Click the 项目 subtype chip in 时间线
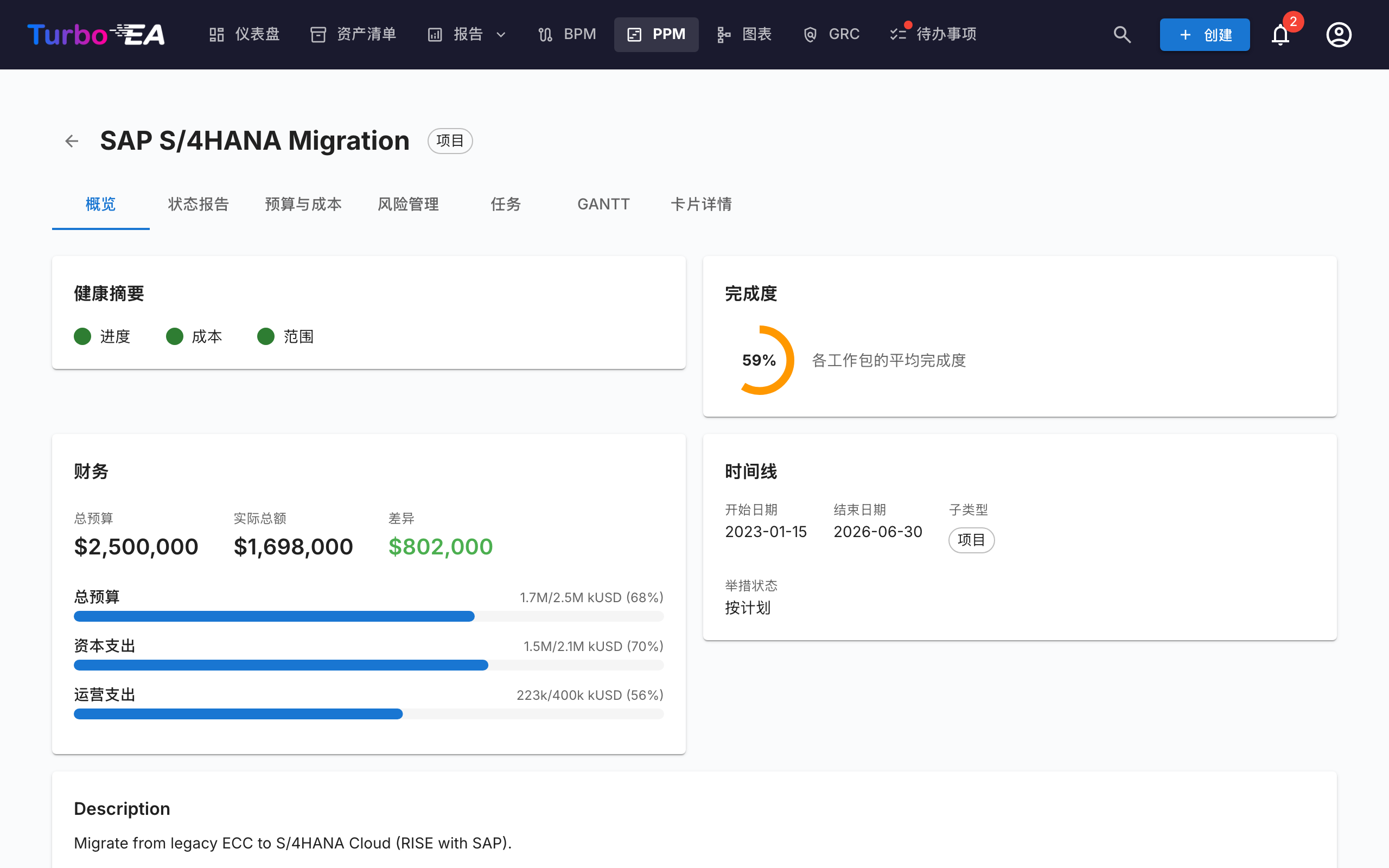 971,540
